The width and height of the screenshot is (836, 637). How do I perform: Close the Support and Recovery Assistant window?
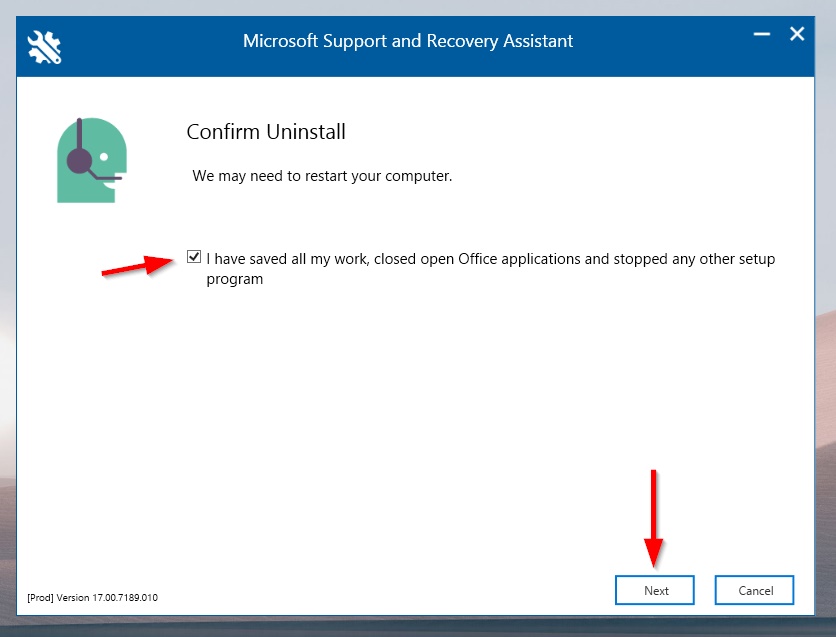(x=797, y=34)
